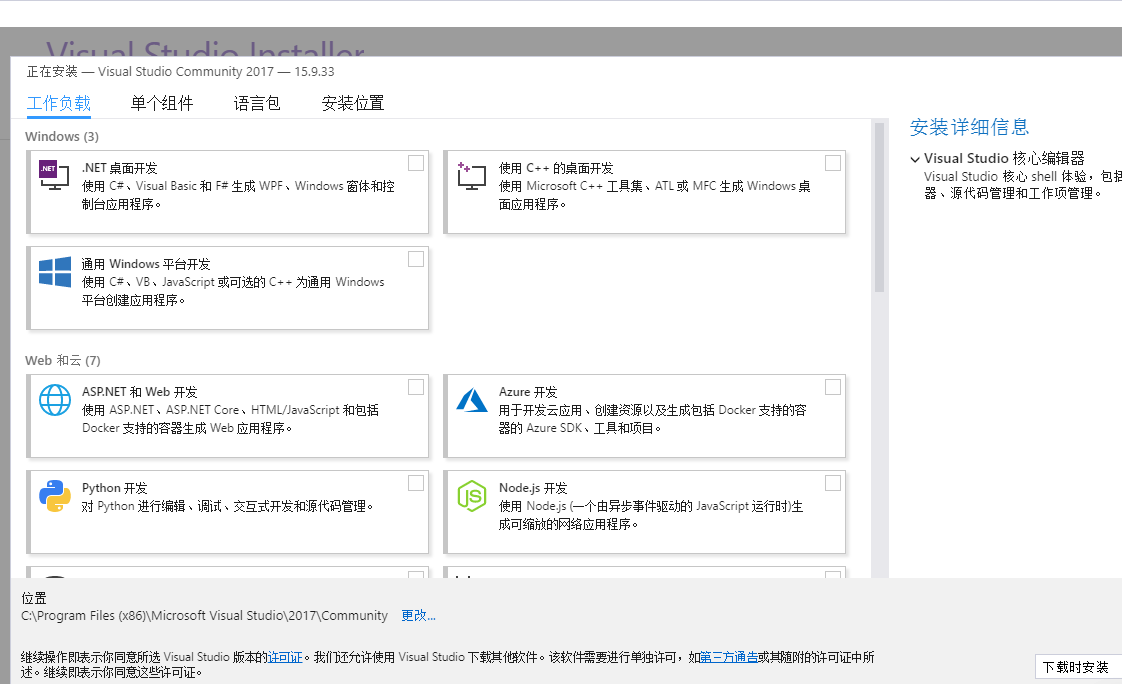Image resolution: width=1122 pixels, height=684 pixels.
Task: Open the 语言包 tab
Action: click(x=256, y=102)
